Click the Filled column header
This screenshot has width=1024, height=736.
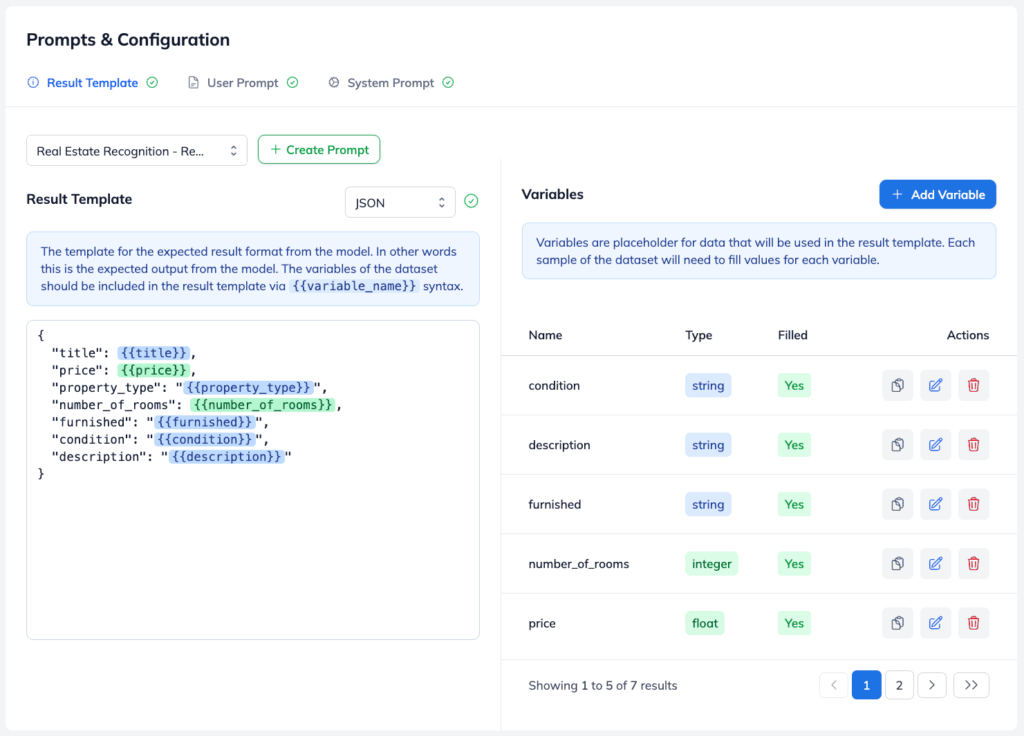pyautogui.click(x=792, y=335)
